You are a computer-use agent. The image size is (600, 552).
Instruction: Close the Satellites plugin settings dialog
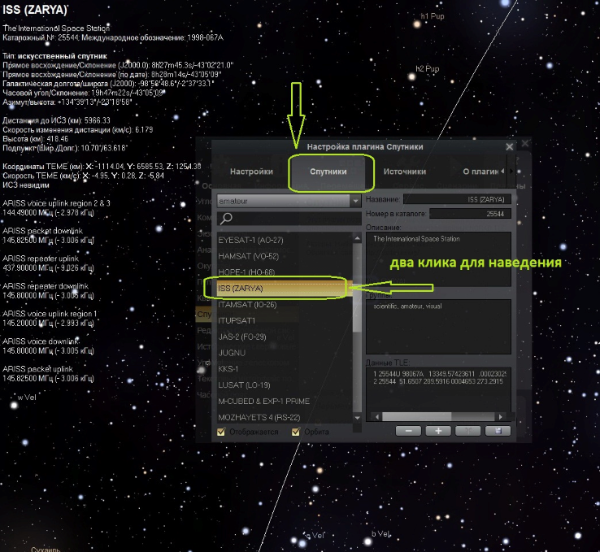tap(509, 147)
